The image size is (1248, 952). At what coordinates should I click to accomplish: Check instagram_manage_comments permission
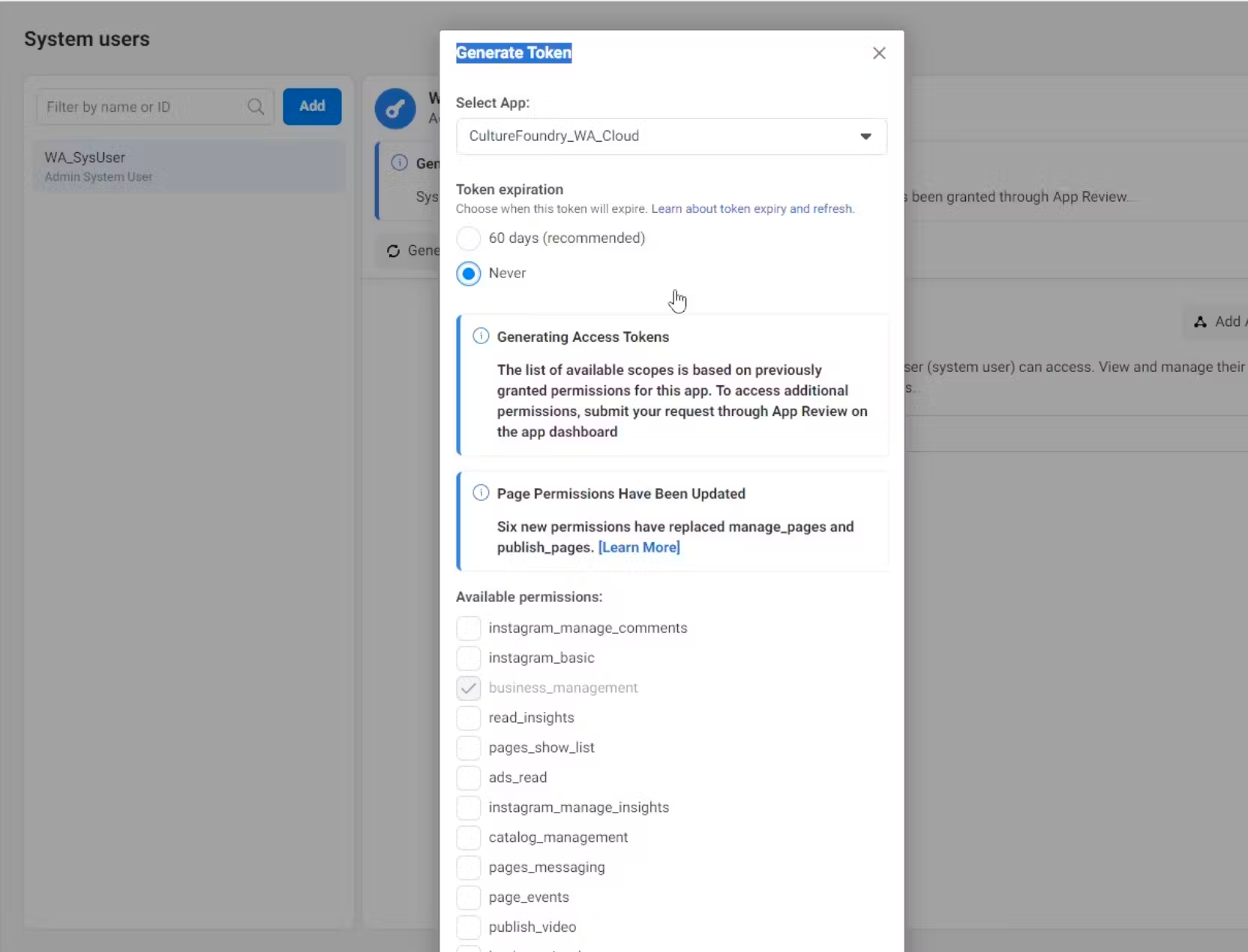(469, 628)
